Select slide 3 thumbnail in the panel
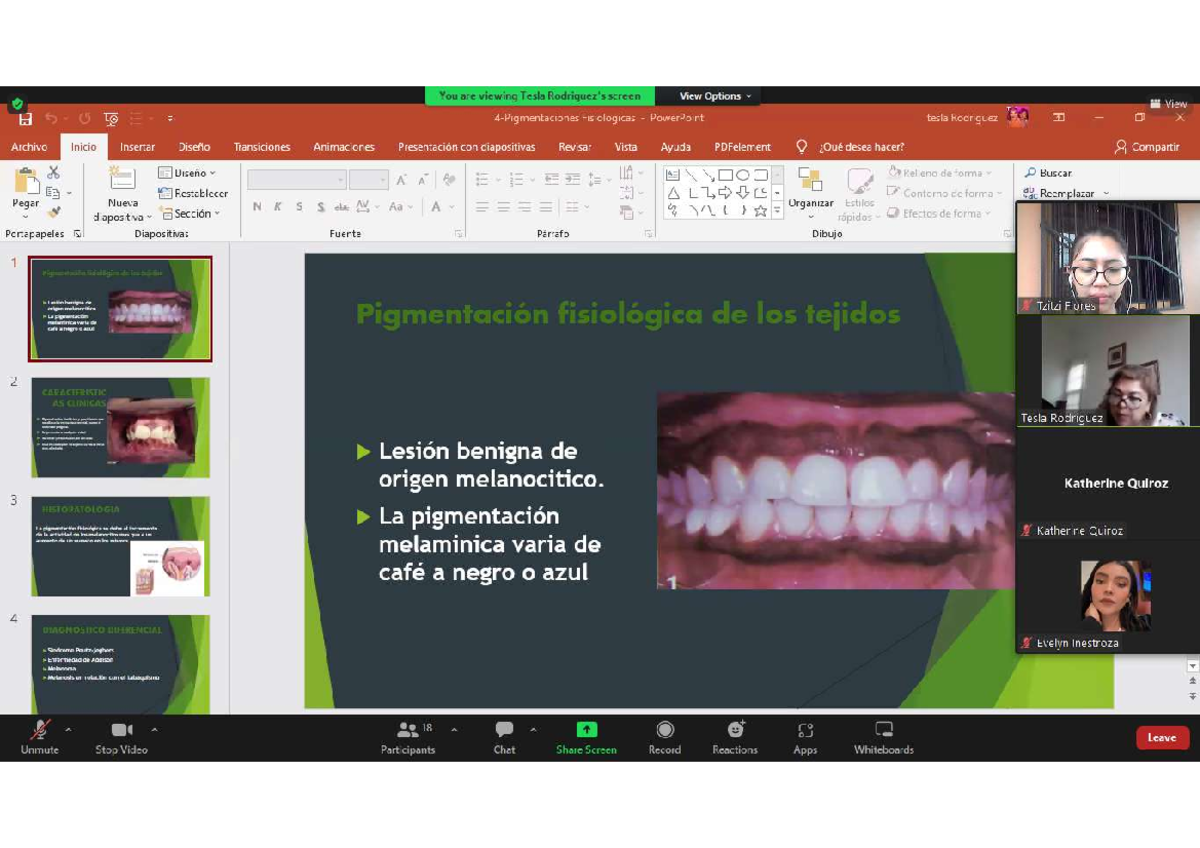Viewport: 1200px width, 848px height. point(120,545)
